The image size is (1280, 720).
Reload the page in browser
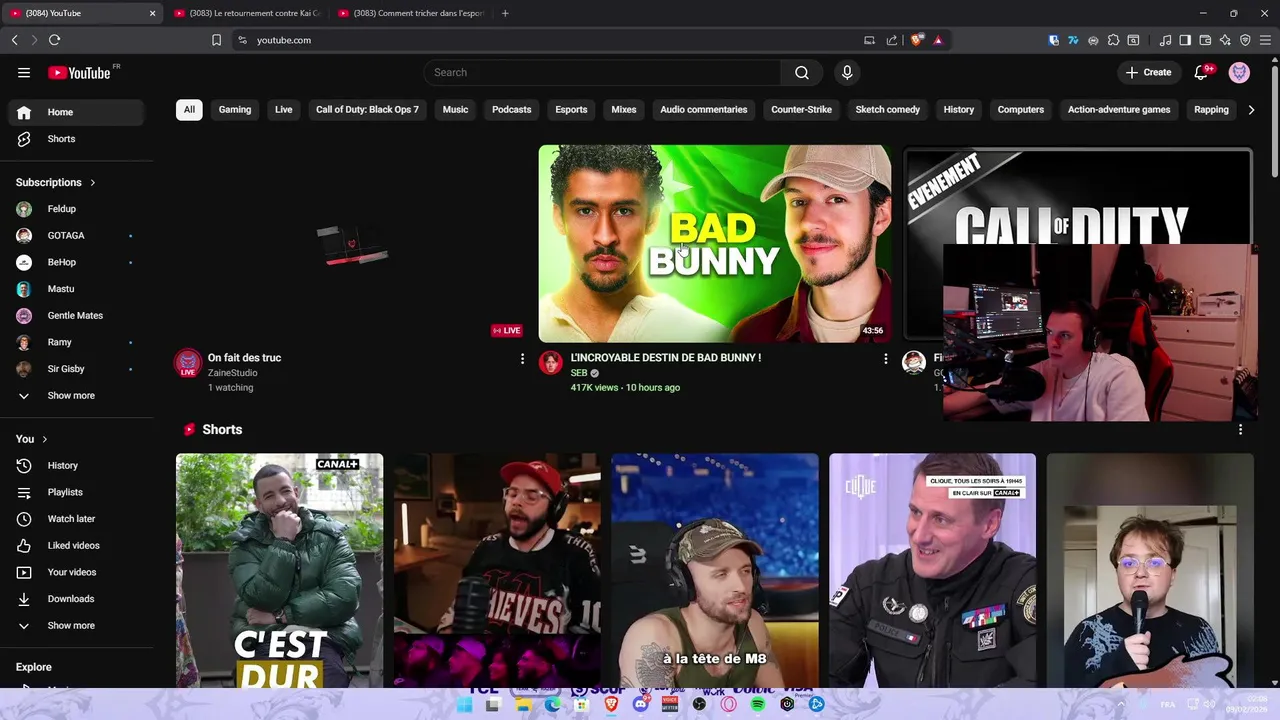click(x=54, y=40)
